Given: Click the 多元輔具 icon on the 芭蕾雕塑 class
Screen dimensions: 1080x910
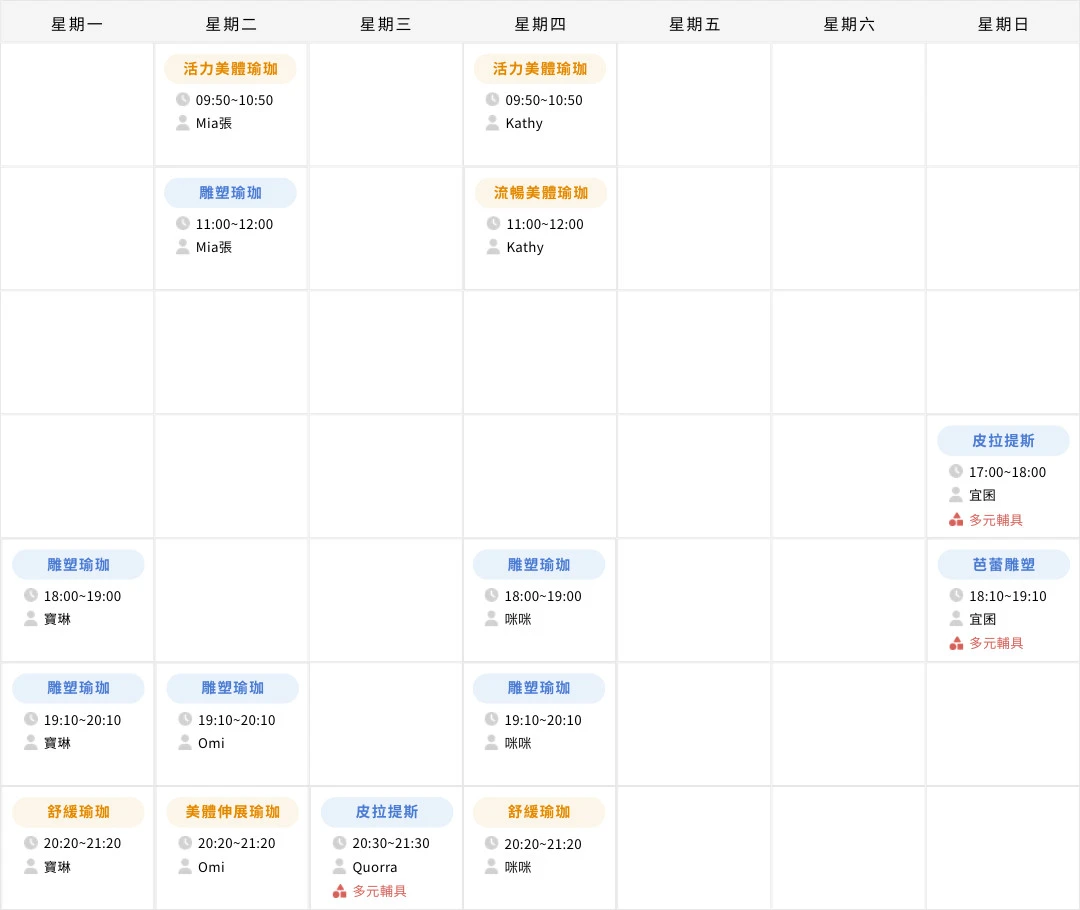Looking at the screenshot, I should tap(957, 643).
